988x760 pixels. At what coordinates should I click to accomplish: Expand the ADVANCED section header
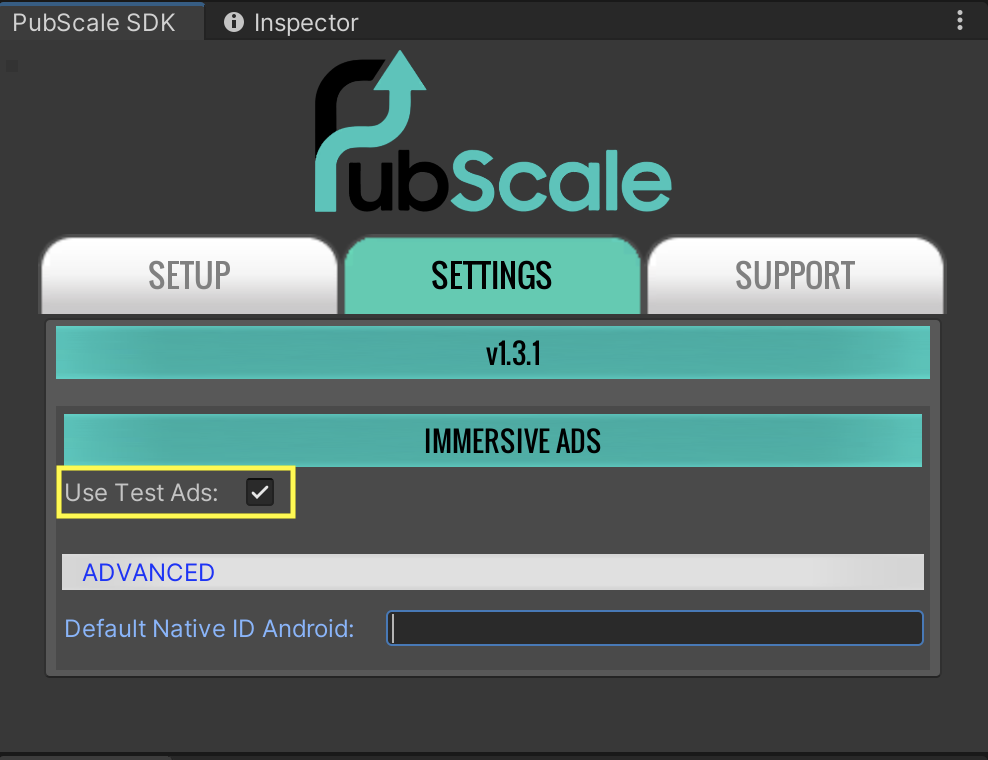[492, 572]
